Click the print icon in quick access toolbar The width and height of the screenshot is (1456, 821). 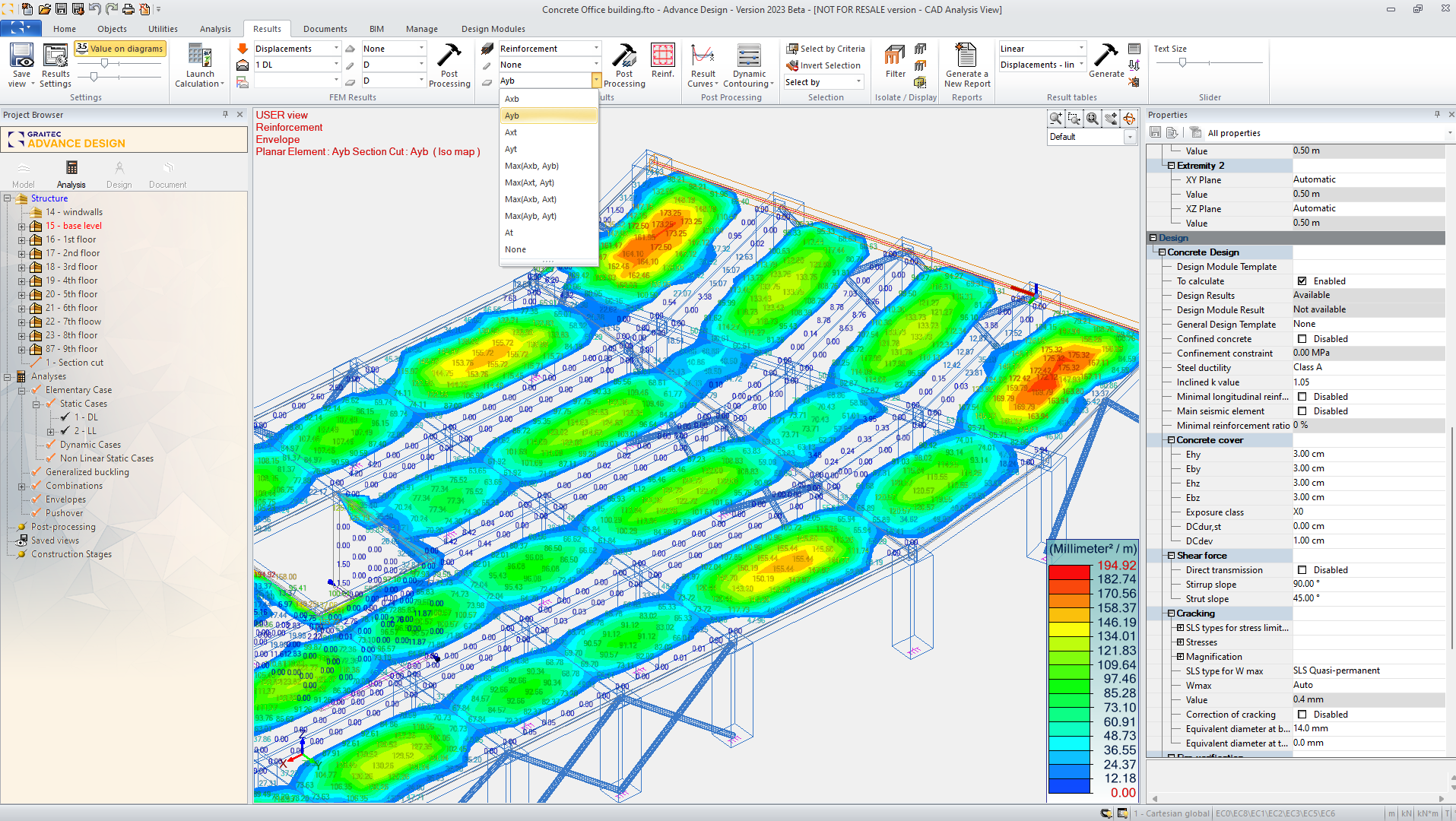[128, 9]
